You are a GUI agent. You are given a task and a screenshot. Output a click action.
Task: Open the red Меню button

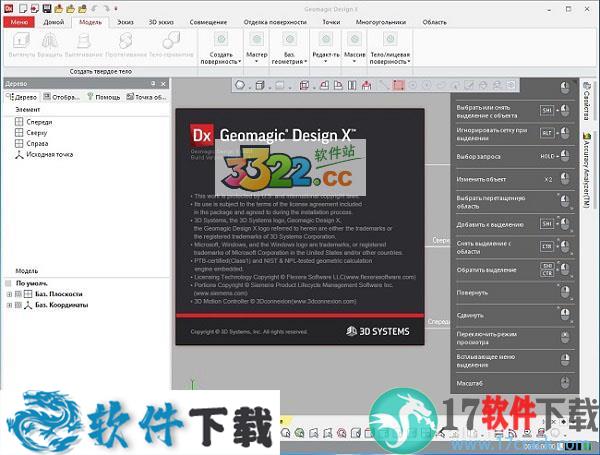click(x=19, y=22)
